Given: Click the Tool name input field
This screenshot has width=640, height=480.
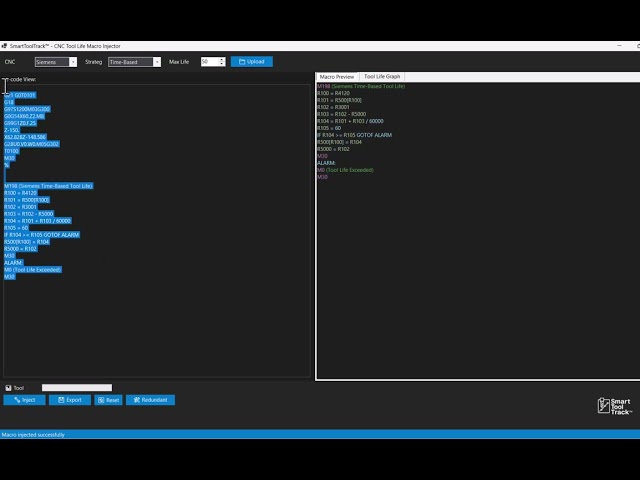Looking at the screenshot, I should (x=77, y=388).
